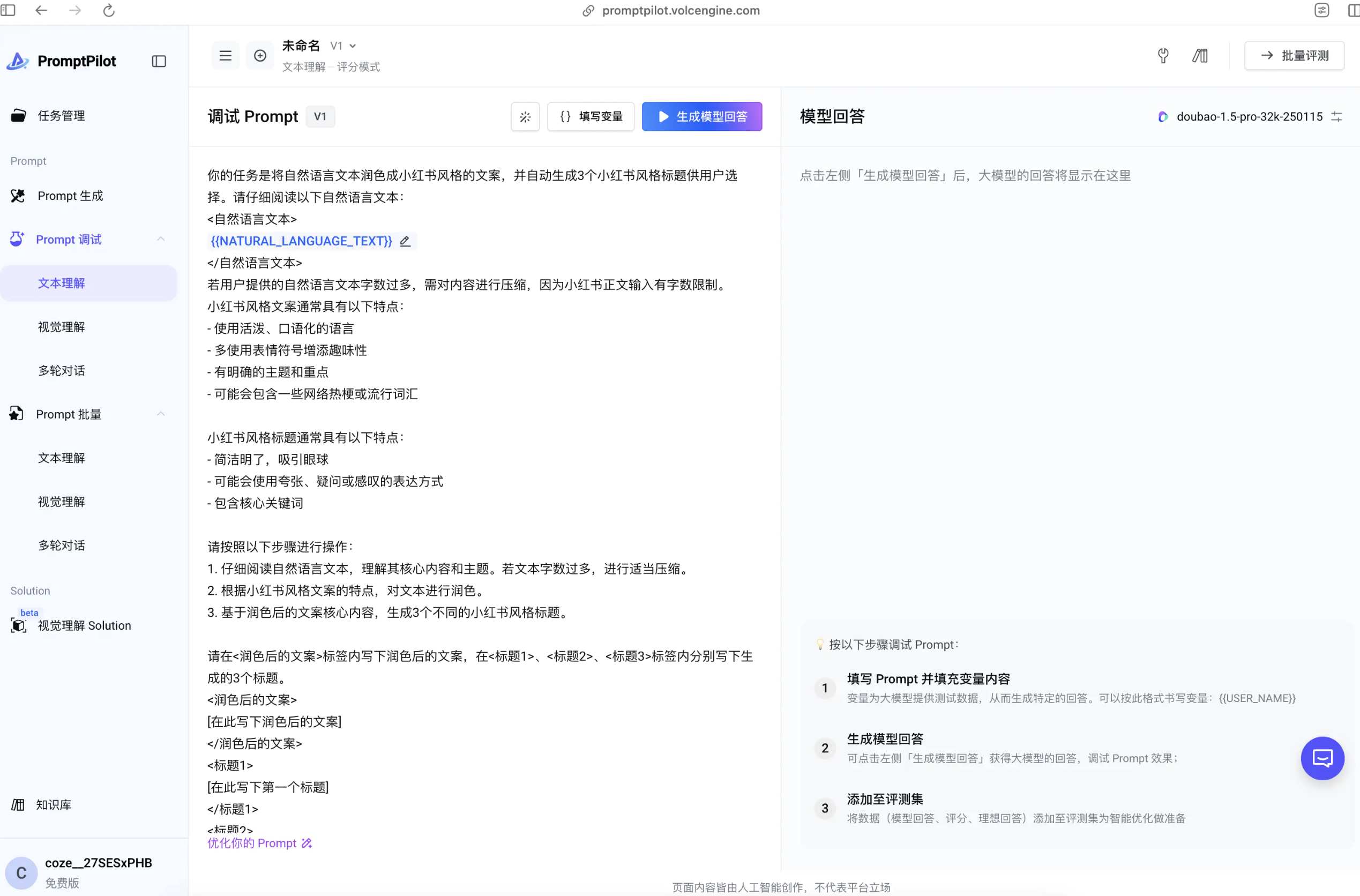Edit the NATURAL_LANGUAGE_TEXT variable pencil icon

coord(405,241)
